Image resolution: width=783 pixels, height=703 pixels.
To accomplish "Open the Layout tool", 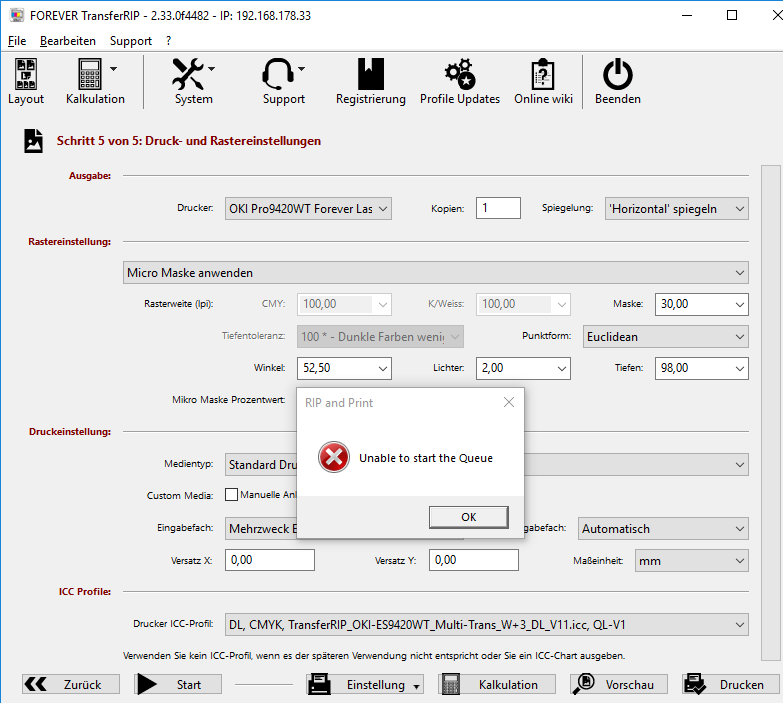I will (25, 81).
